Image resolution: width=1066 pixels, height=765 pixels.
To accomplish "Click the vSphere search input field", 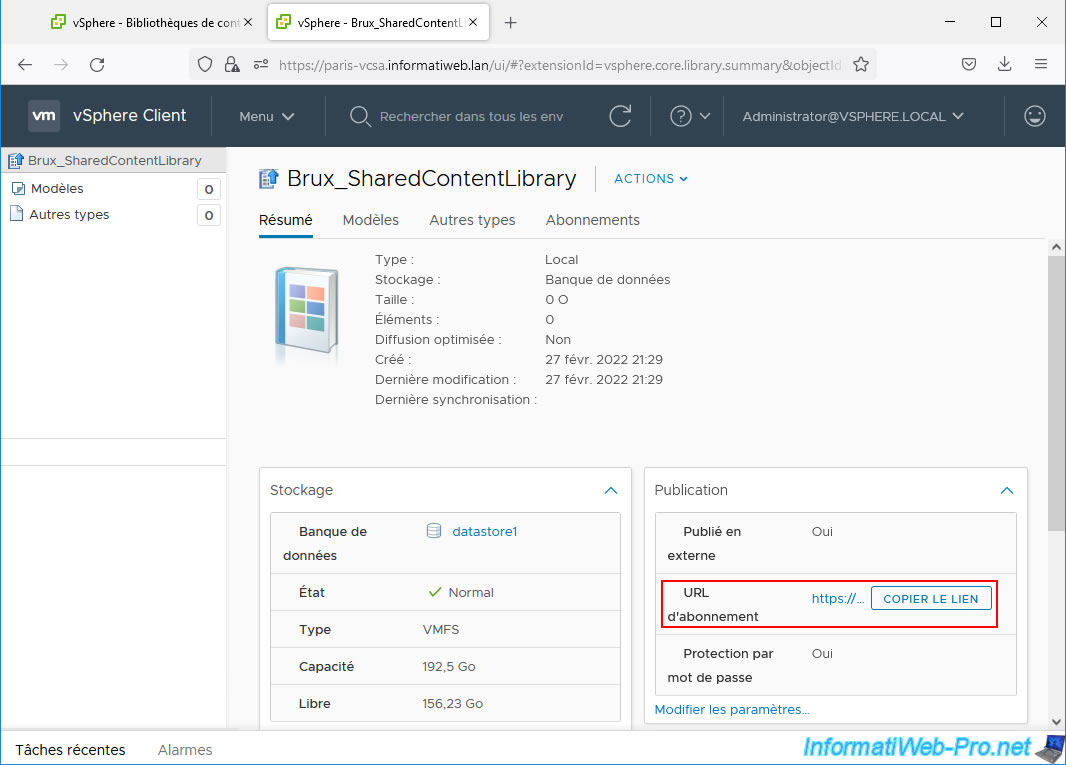I will tap(471, 116).
